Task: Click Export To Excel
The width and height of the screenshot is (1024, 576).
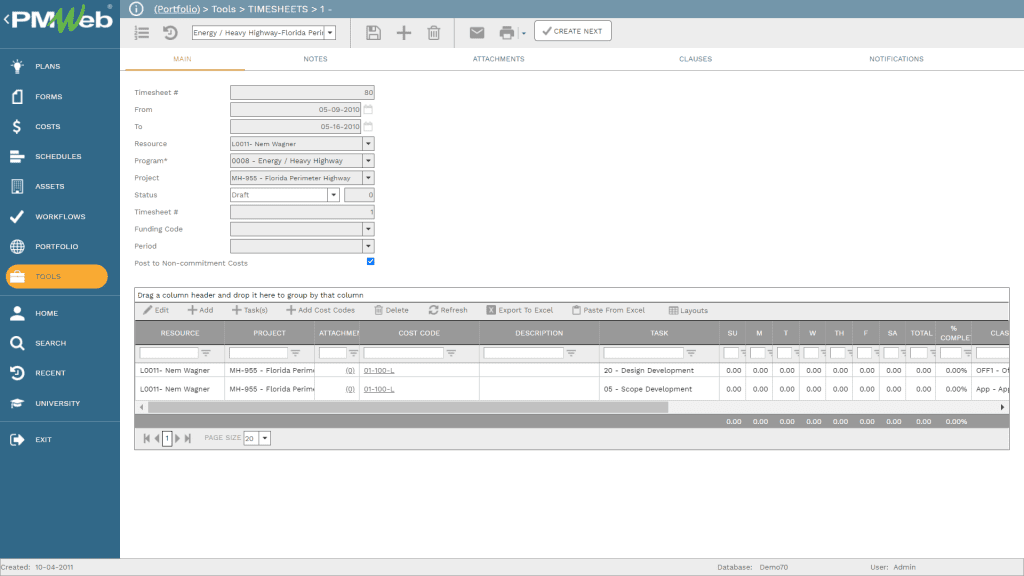Action: tap(519, 310)
